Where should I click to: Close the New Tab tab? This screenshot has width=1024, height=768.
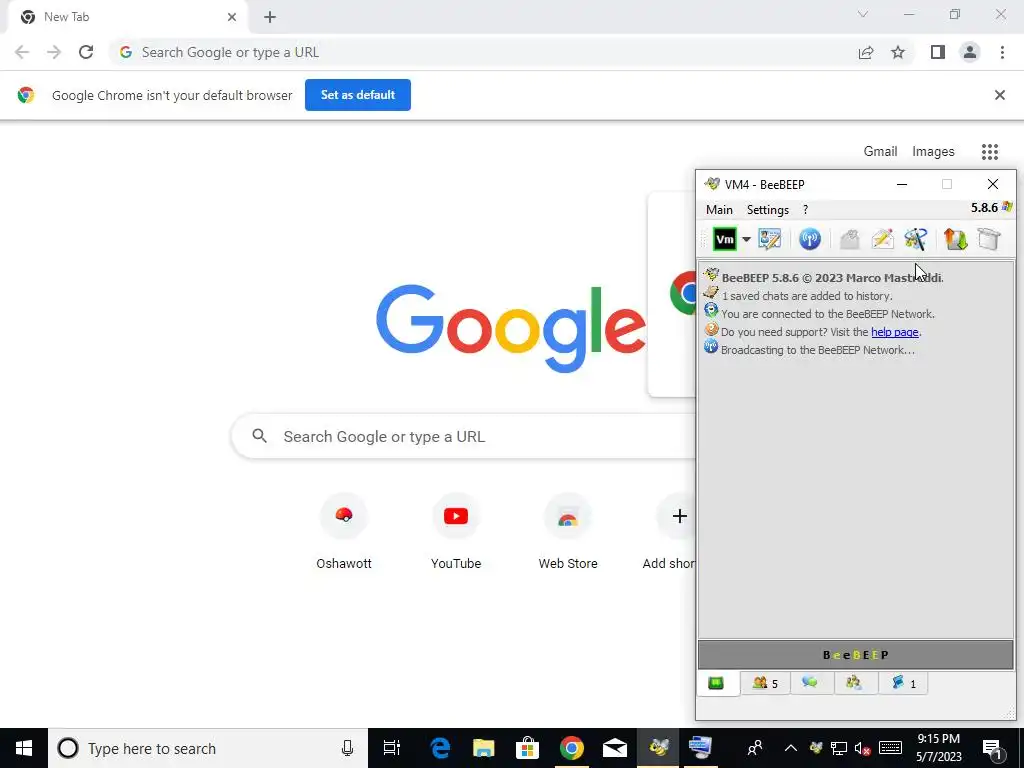(x=232, y=17)
